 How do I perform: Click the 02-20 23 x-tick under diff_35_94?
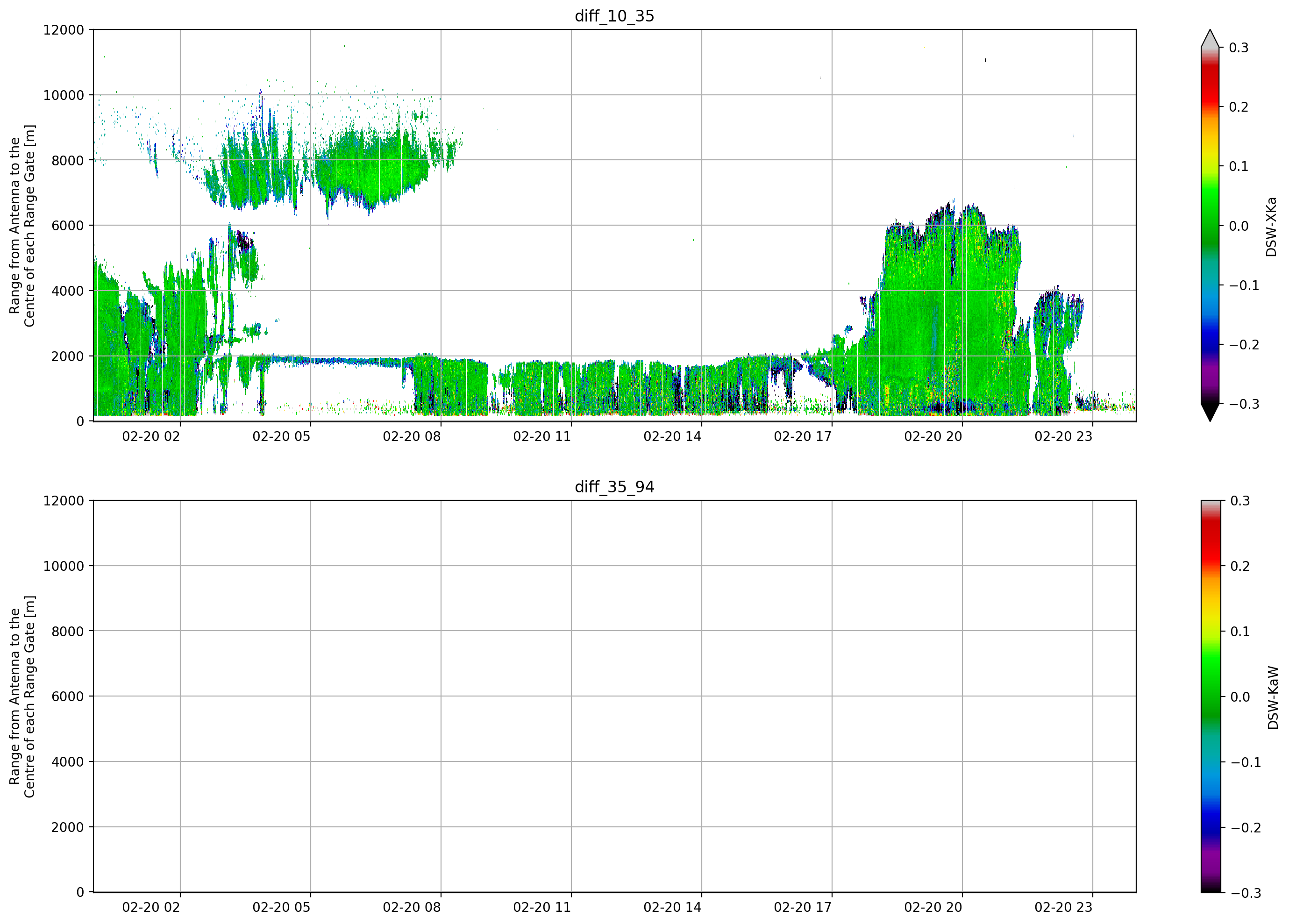pos(1063,908)
